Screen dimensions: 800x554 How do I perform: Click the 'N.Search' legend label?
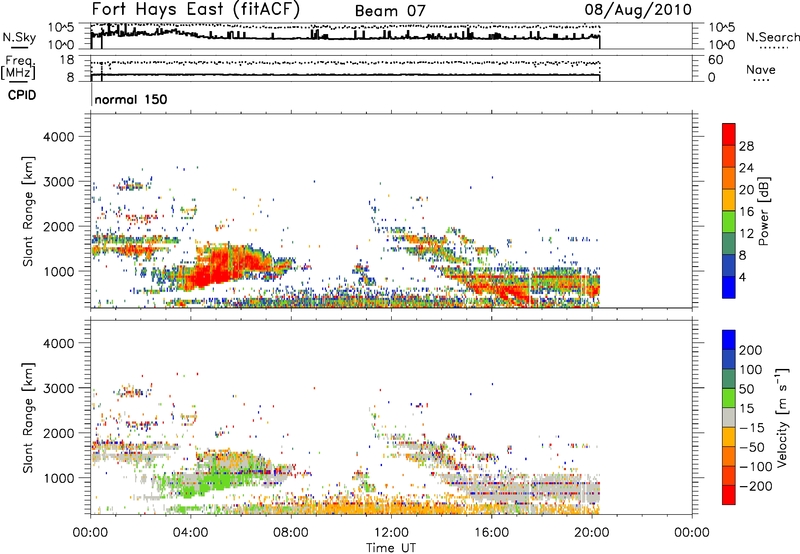coord(772,37)
